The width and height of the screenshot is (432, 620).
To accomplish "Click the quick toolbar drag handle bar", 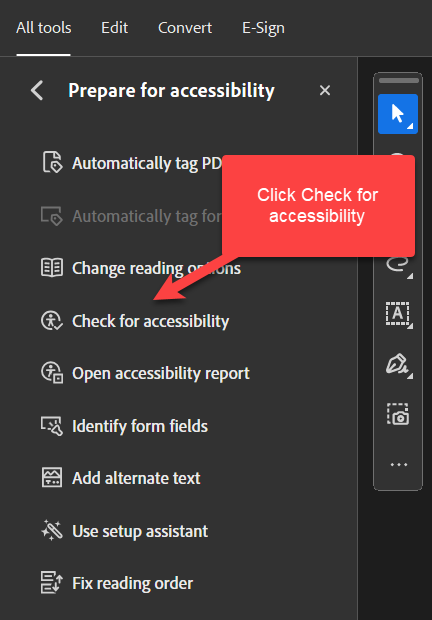I will (398, 81).
